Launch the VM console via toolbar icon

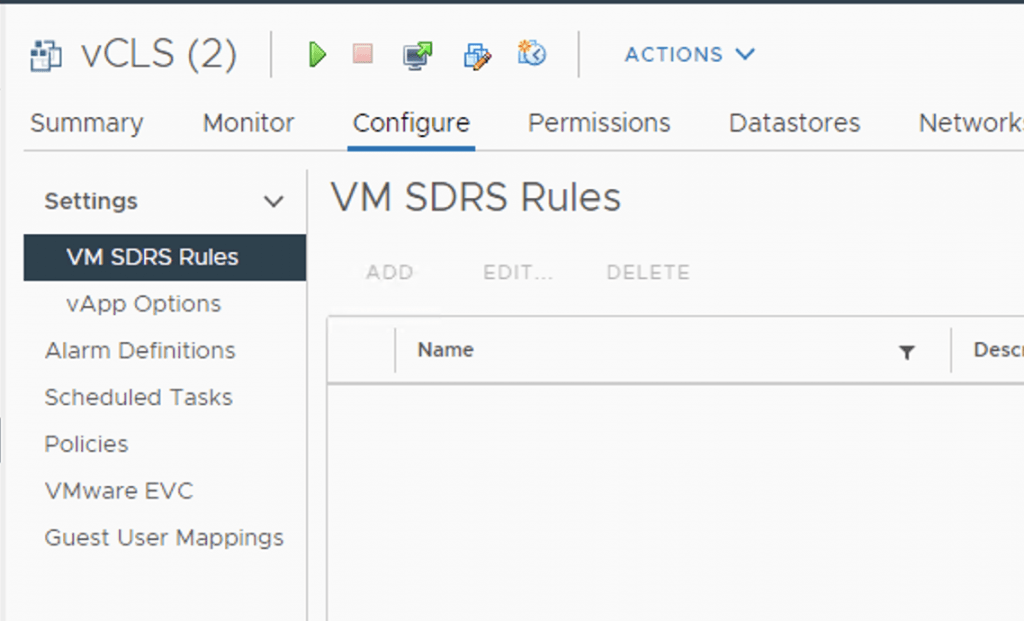417,55
